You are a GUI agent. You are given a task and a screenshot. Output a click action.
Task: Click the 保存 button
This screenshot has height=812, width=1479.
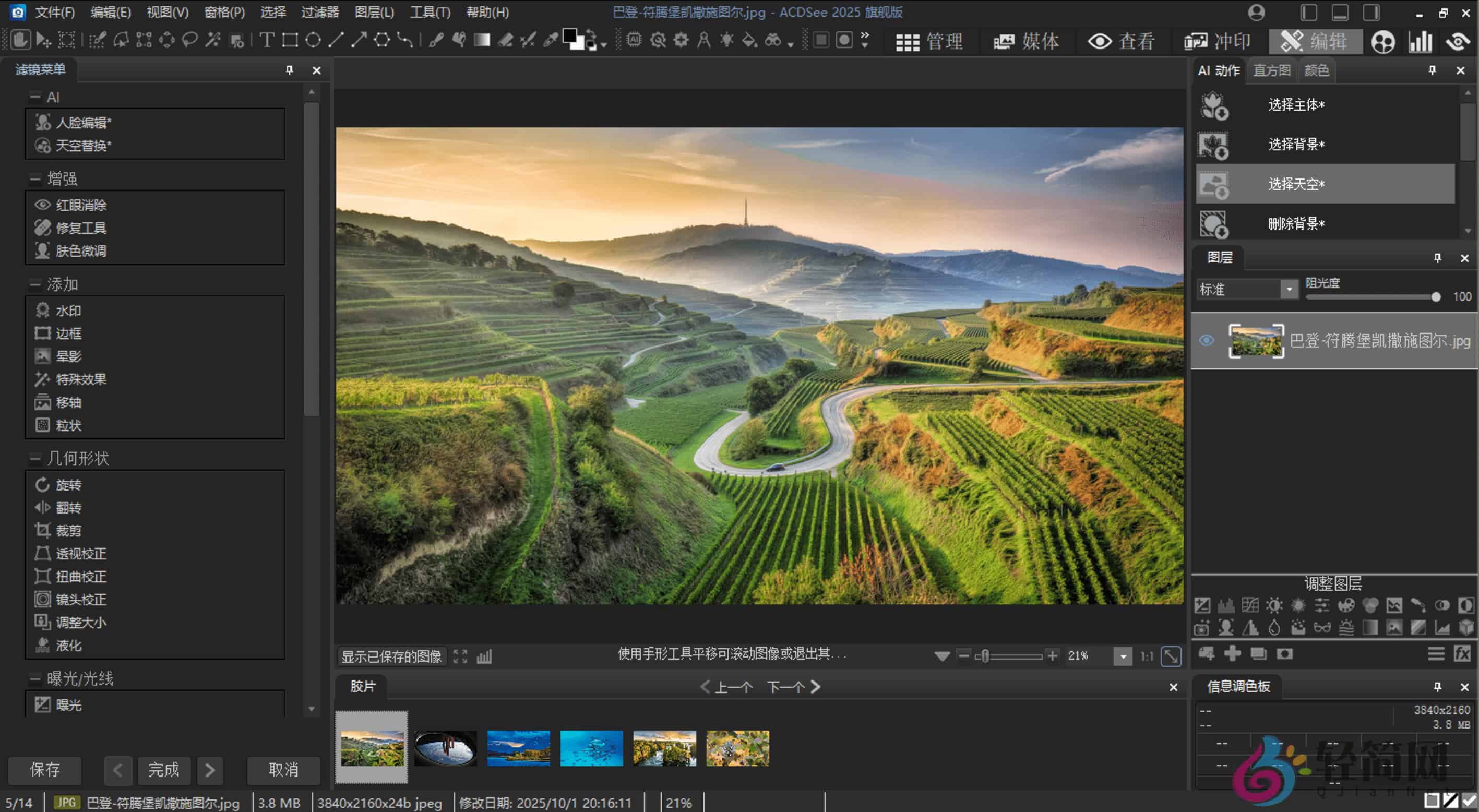click(45, 770)
